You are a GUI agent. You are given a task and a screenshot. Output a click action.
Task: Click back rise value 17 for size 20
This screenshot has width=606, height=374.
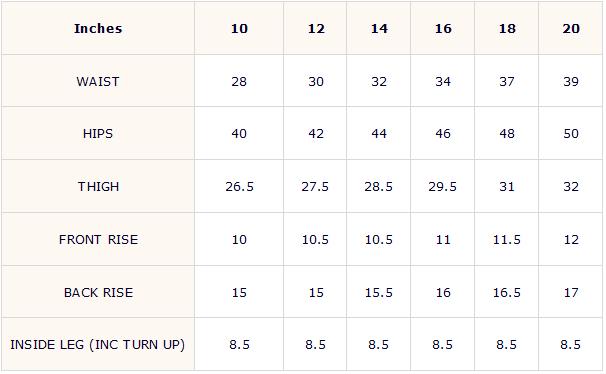(x=571, y=292)
